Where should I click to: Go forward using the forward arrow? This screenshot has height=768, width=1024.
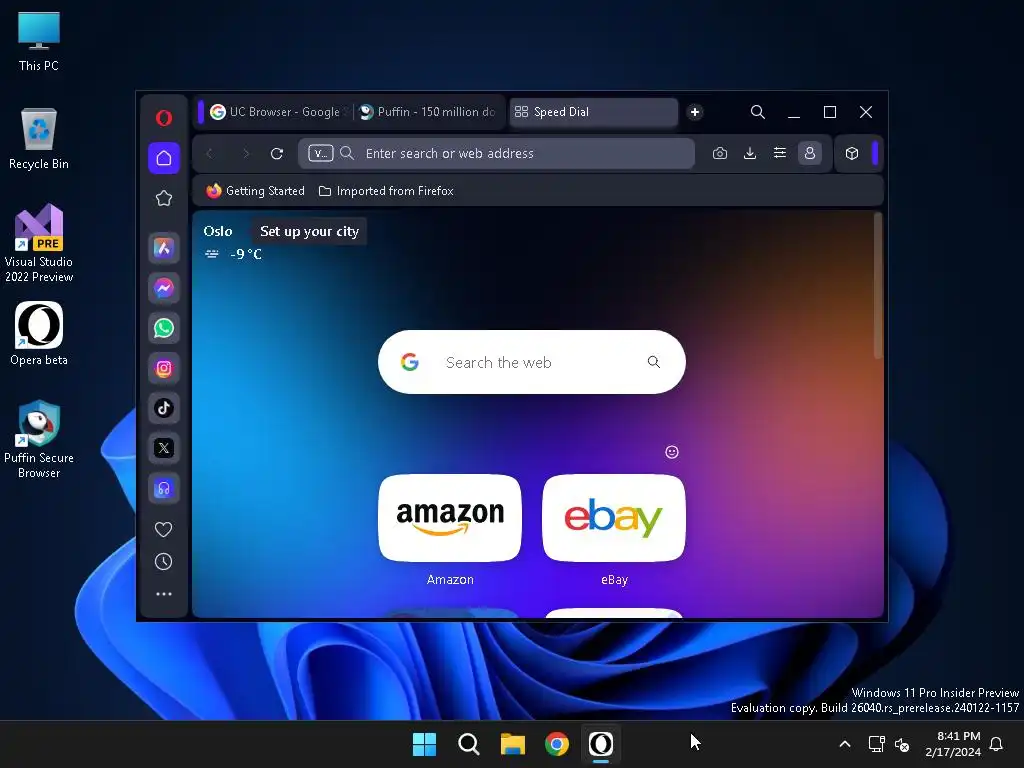(246, 153)
